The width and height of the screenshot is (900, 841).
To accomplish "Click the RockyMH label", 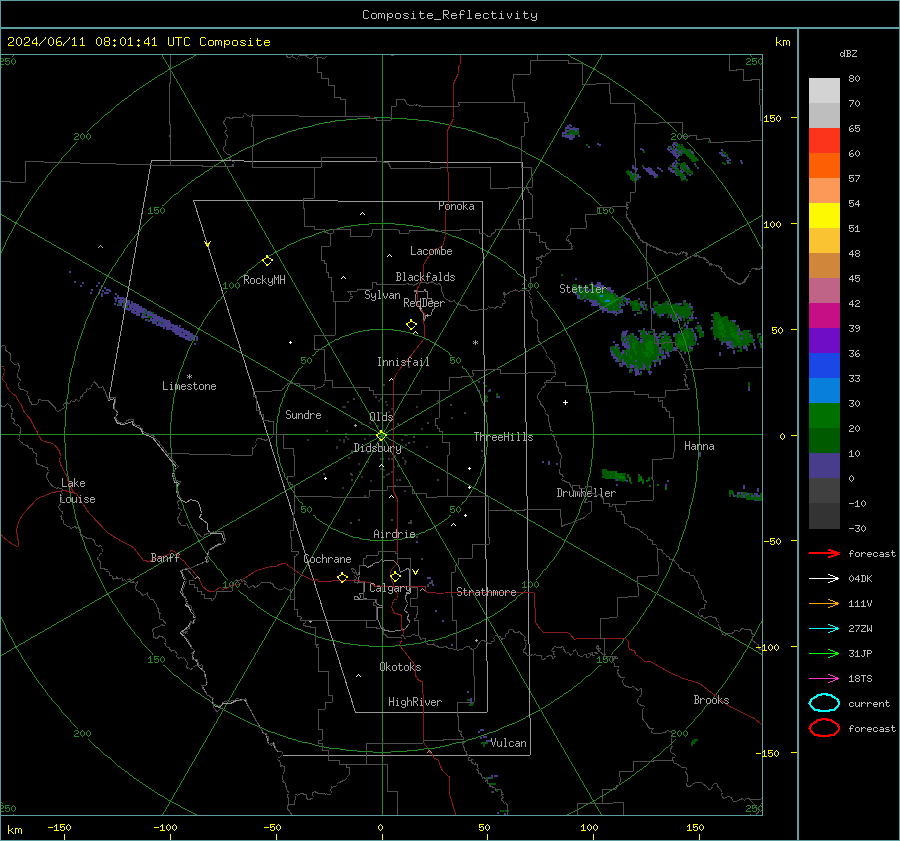I will coord(264,280).
